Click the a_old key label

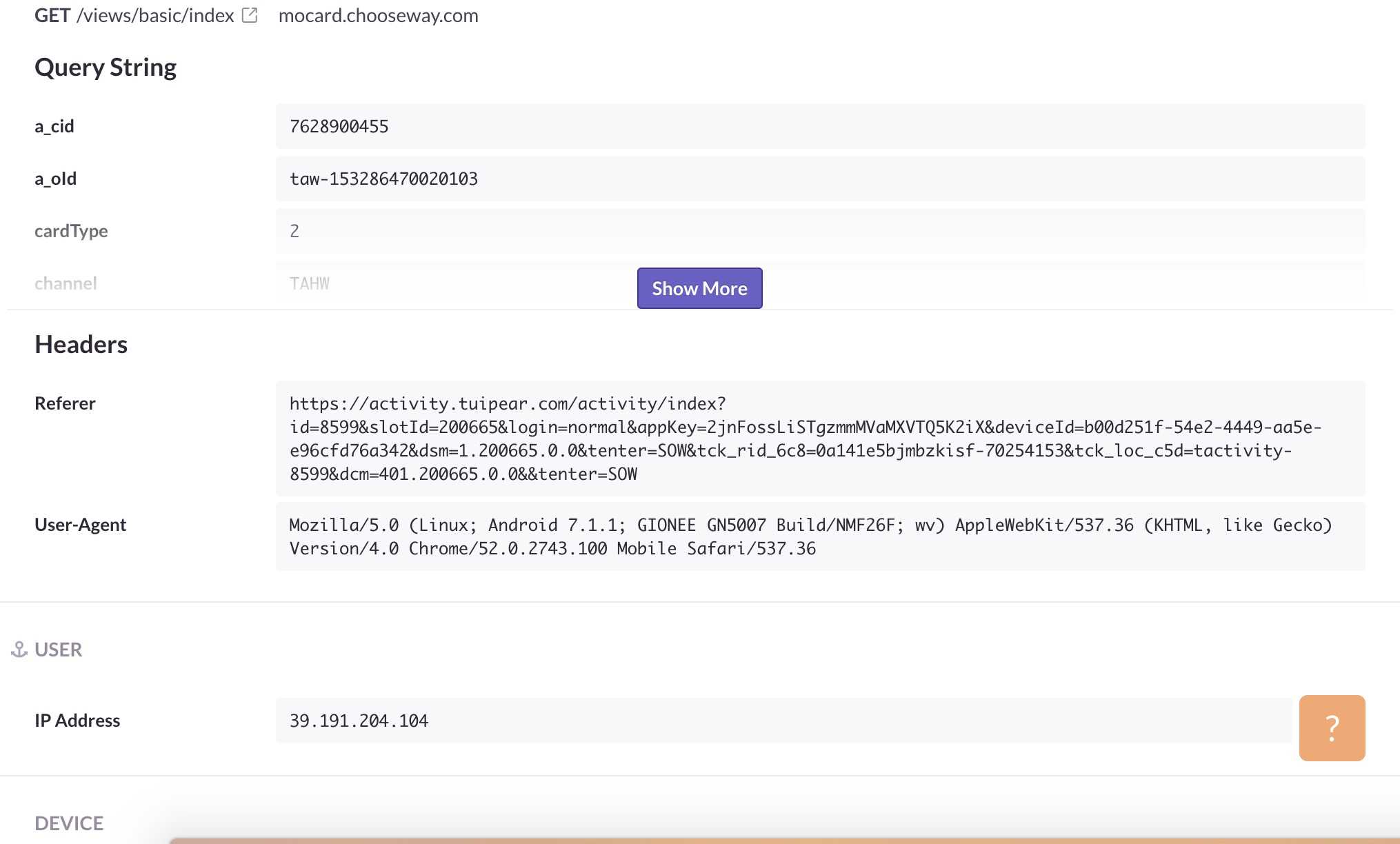pyautogui.click(x=55, y=179)
